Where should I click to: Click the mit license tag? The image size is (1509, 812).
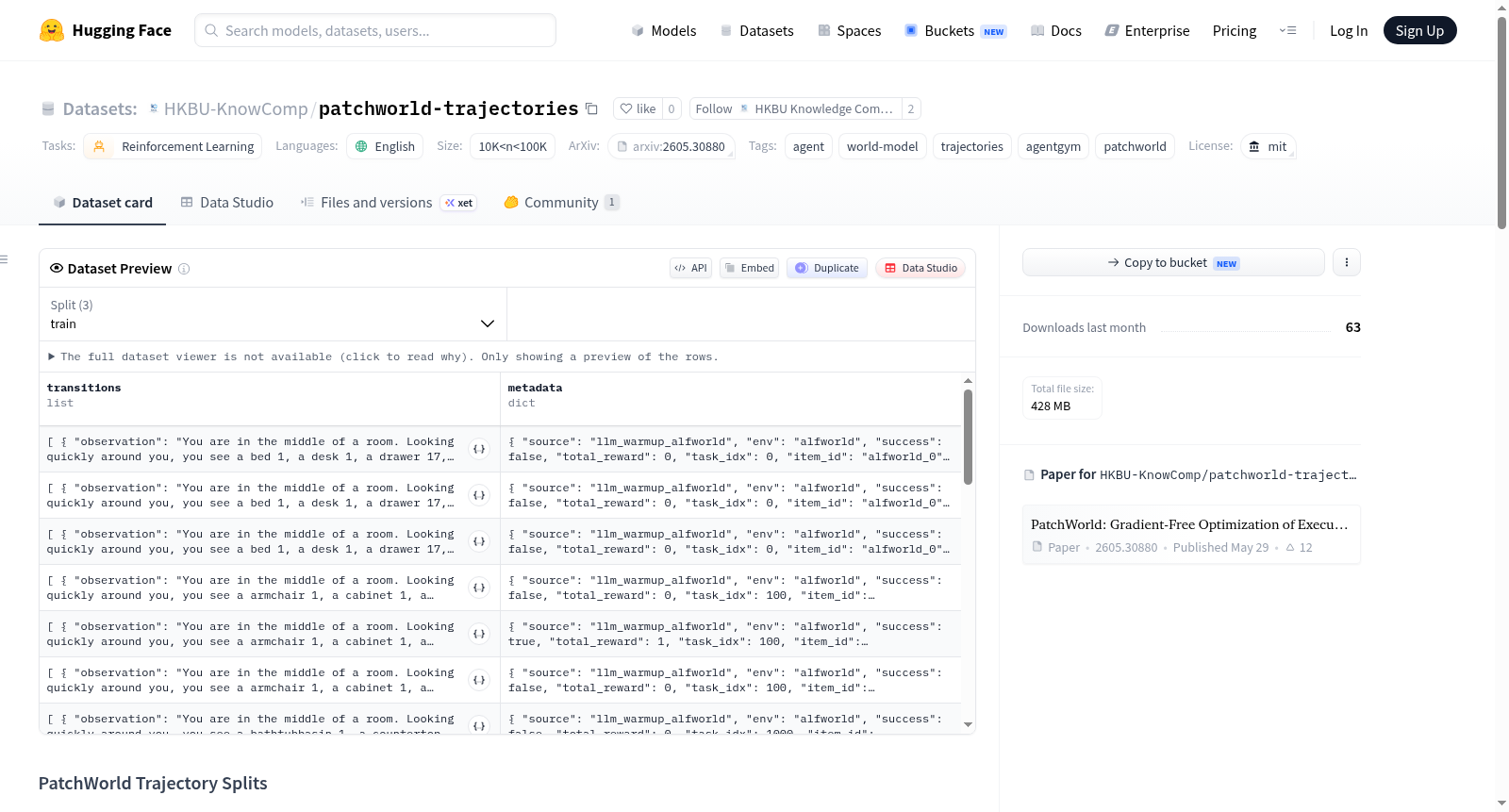pos(1269,146)
